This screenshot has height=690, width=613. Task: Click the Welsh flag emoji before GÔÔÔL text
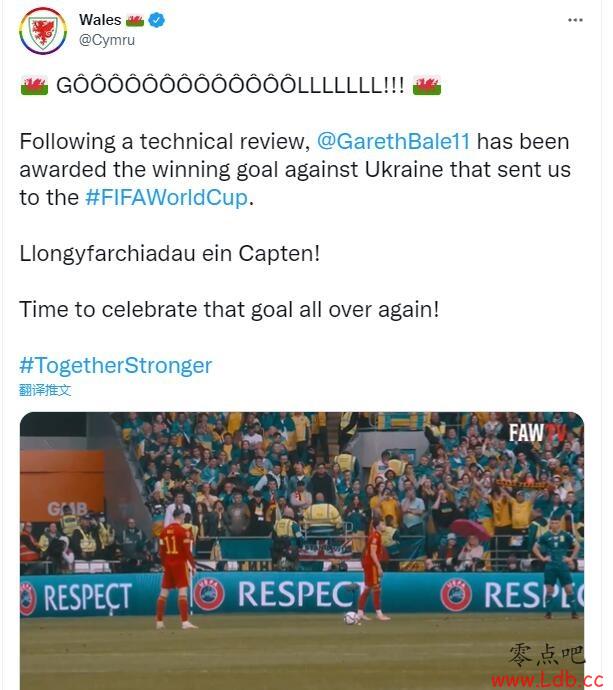(x=34, y=85)
